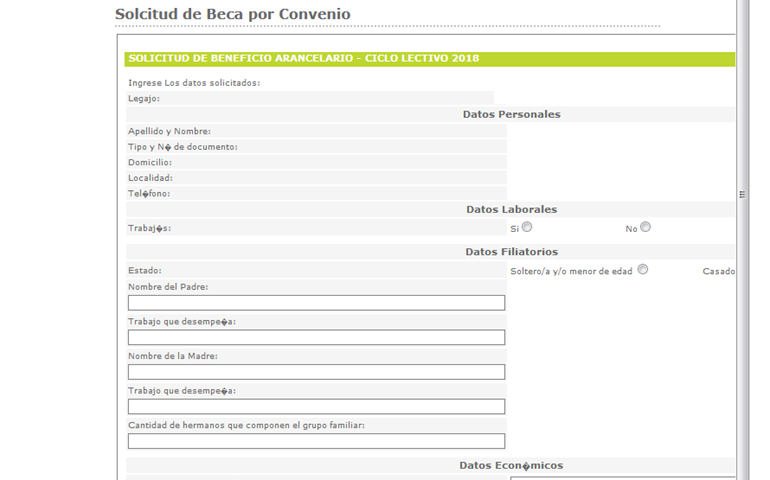Image resolution: width=770 pixels, height=480 pixels.
Task: Click the Cantidad de hermanos input box
Action: point(316,441)
